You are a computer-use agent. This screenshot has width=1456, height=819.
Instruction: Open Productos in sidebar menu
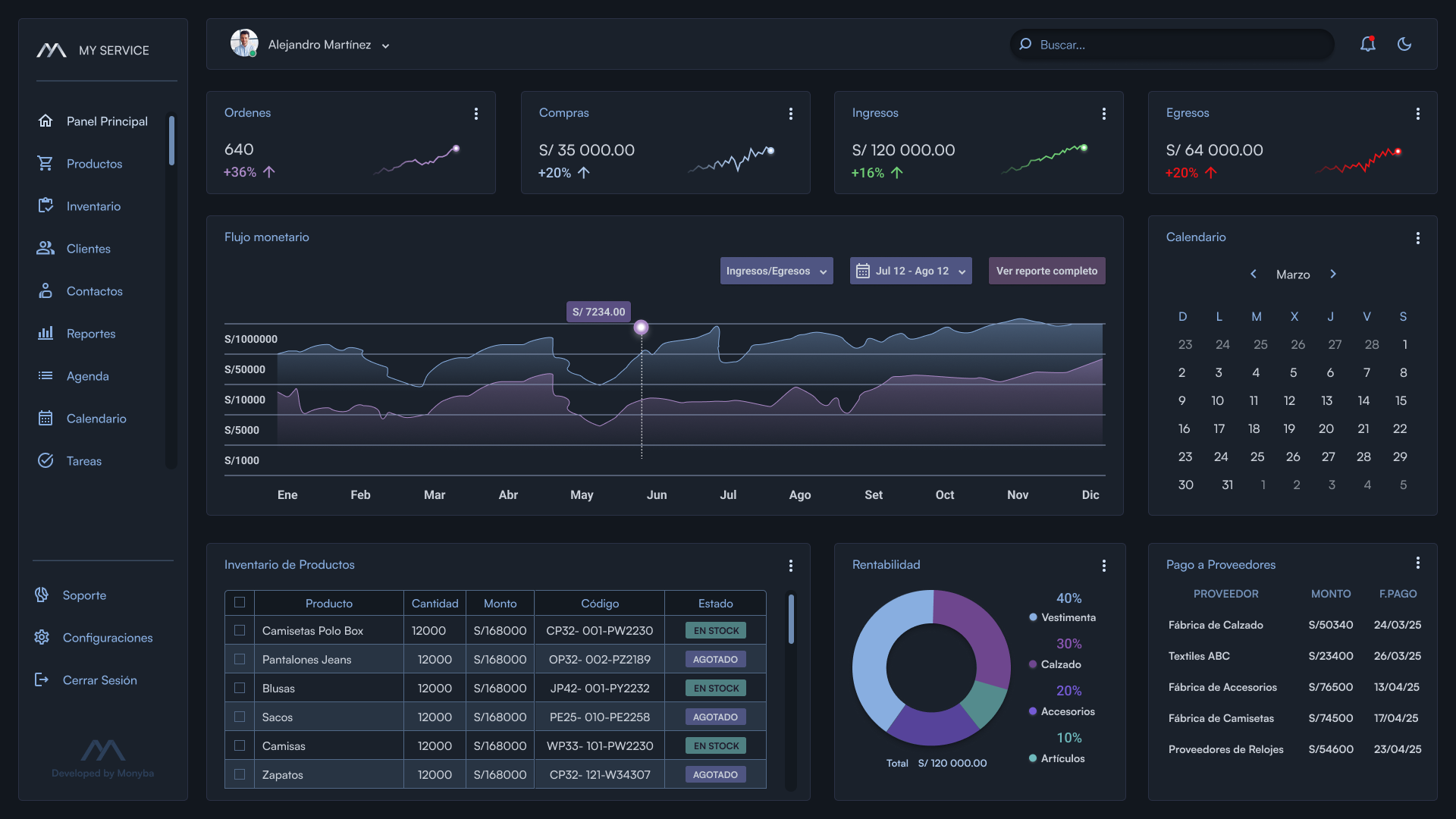pos(94,164)
